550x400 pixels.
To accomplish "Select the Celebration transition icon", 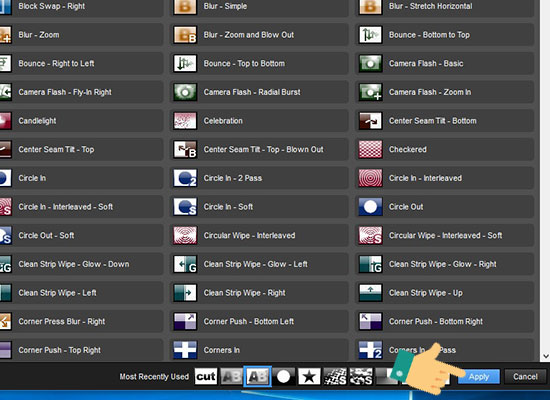I will [x=185, y=121].
